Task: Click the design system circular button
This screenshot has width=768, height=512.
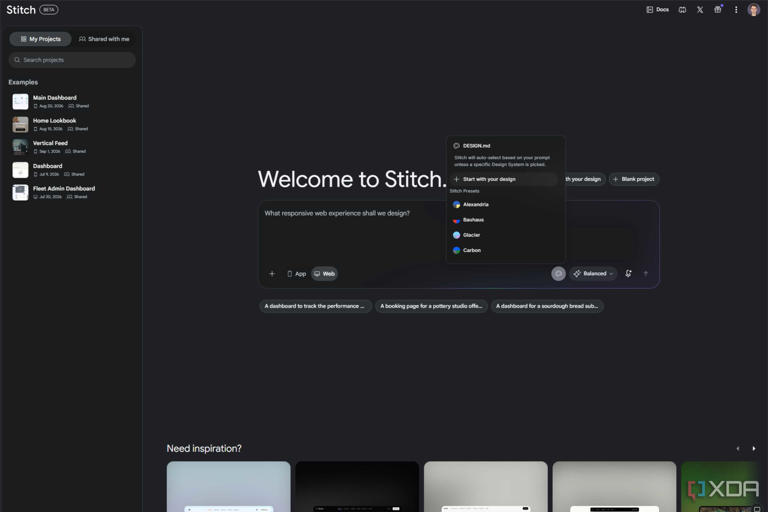Action: point(558,273)
